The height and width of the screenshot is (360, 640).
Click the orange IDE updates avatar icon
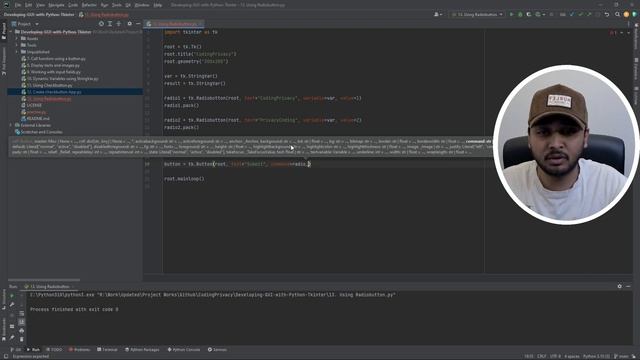tap(626, 14)
